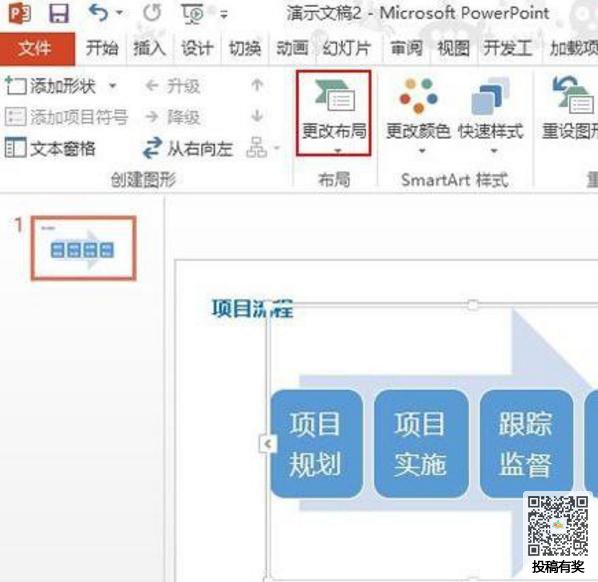This screenshot has height=582, width=598.
Task: Switch to the 开始 tab
Action: (x=102, y=48)
